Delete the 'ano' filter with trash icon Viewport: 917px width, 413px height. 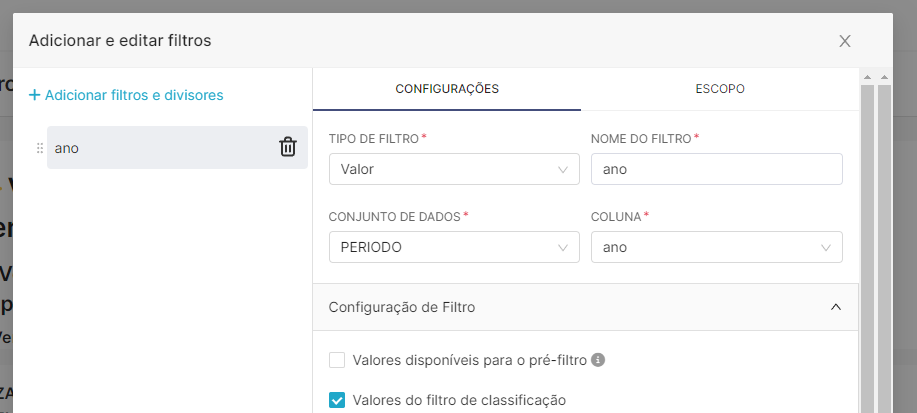pyautogui.click(x=288, y=147)
